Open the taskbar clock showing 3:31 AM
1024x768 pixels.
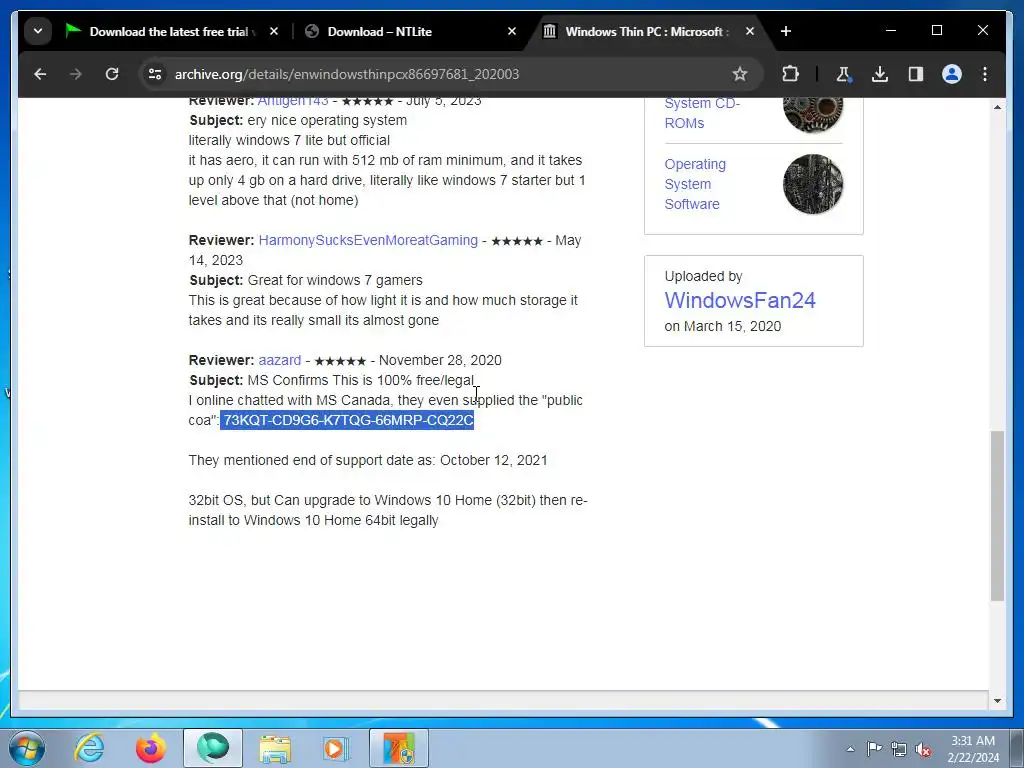point(973,749)
